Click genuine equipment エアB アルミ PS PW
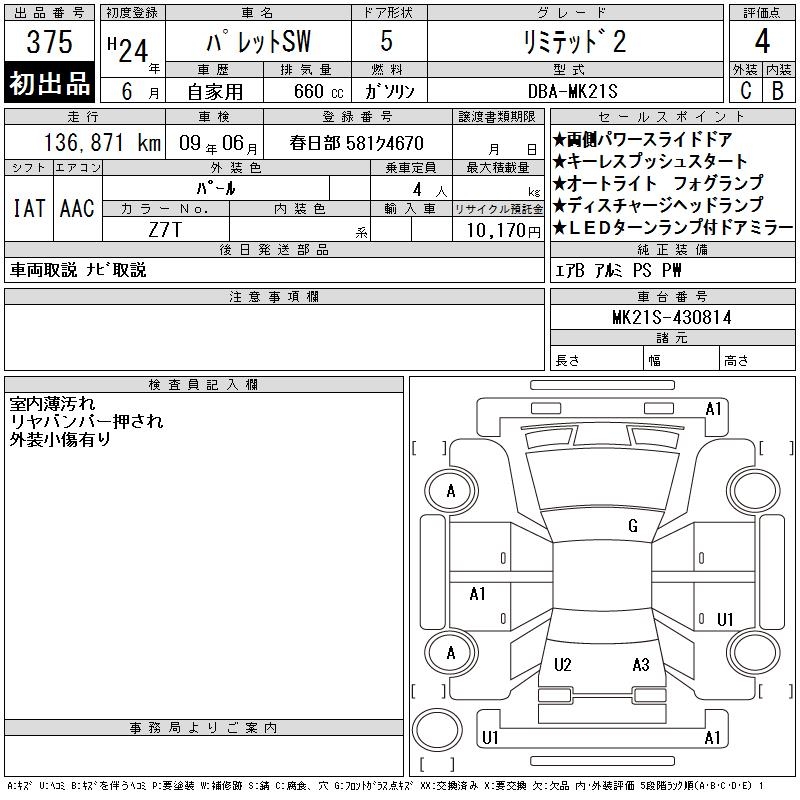The height and width of the screenshot is (800, 800). coord(618,270)
